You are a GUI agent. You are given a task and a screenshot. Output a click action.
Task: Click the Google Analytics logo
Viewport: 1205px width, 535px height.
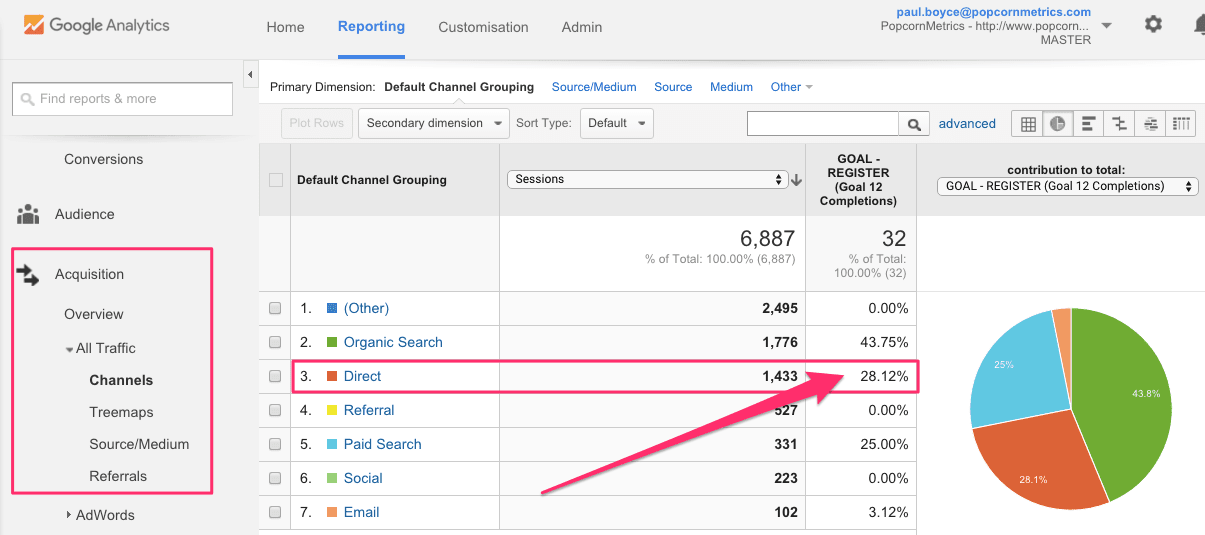(x=97, y=25)
